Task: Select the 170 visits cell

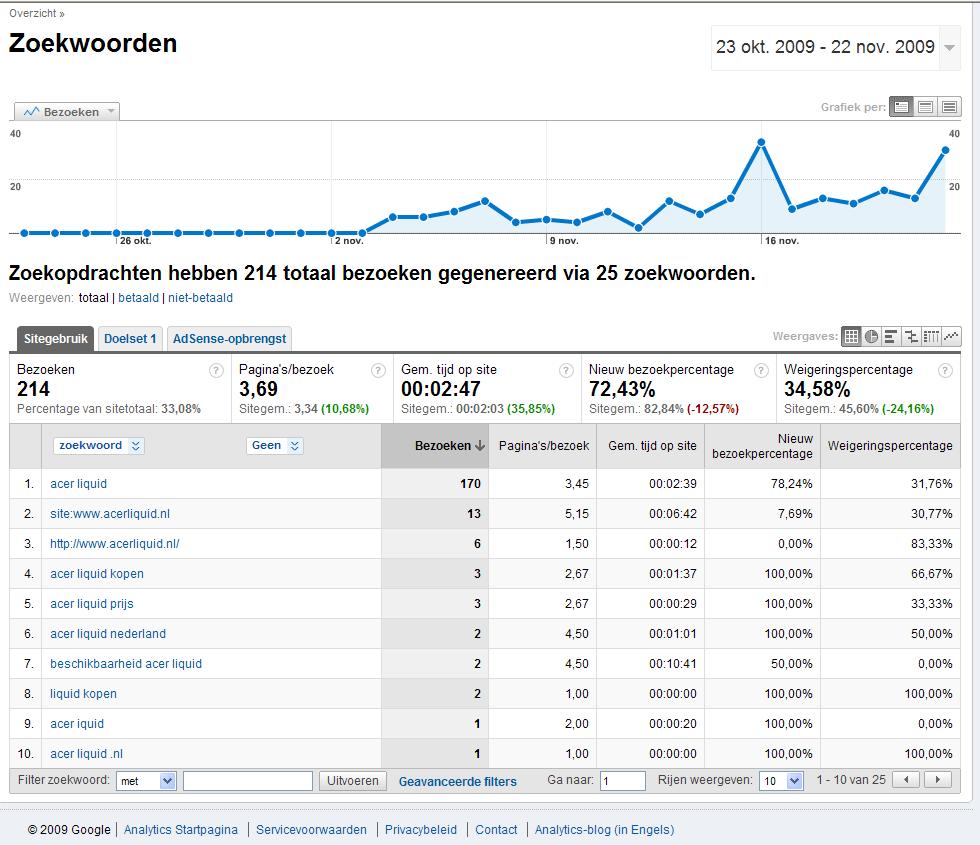Action: coord(435,484)
